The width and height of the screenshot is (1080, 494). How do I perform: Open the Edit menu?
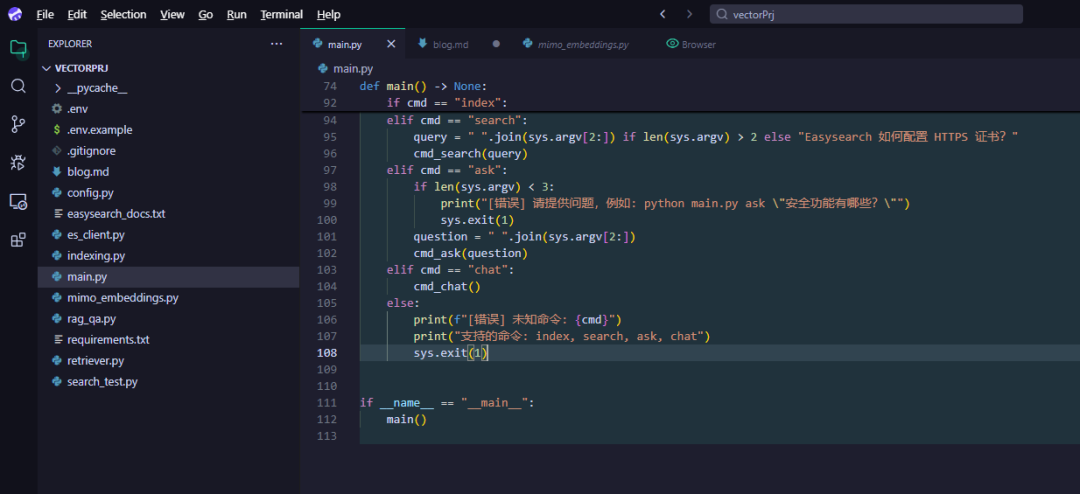[x=77, y=14]
